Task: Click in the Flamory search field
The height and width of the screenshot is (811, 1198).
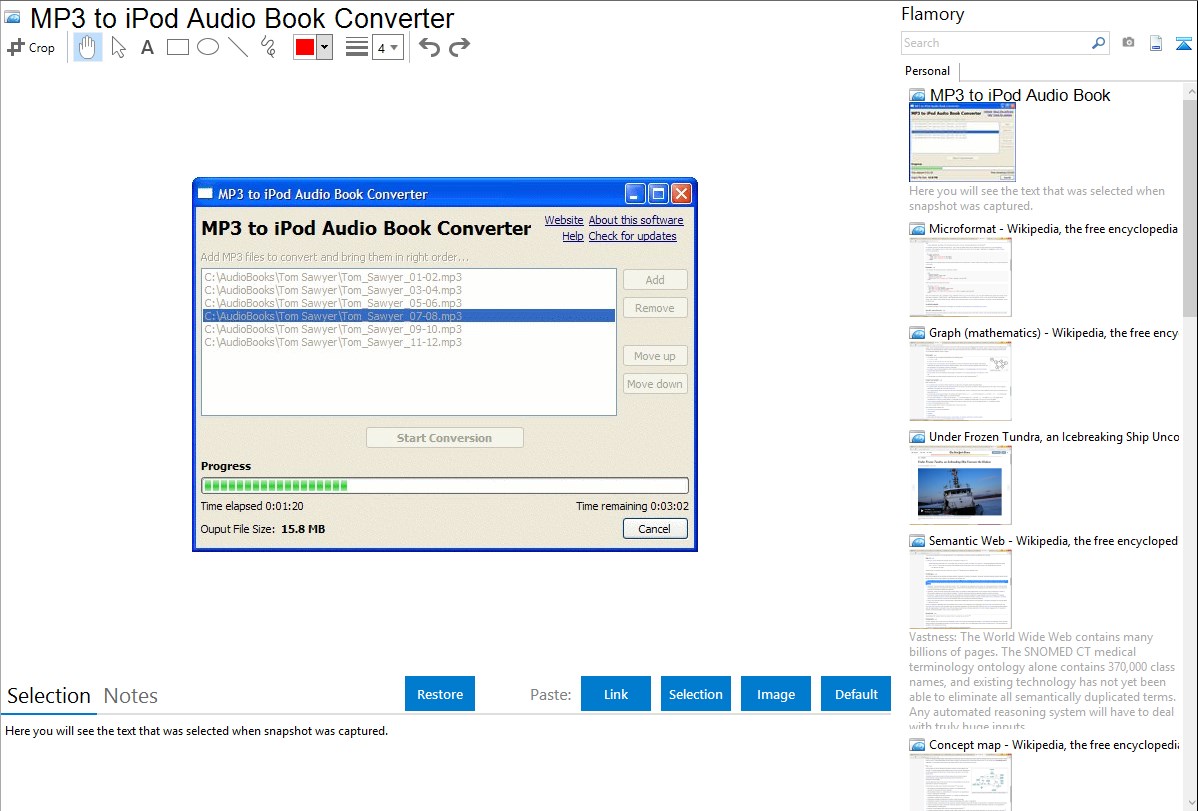Action: pyautogui.click(x=995, y=43)
